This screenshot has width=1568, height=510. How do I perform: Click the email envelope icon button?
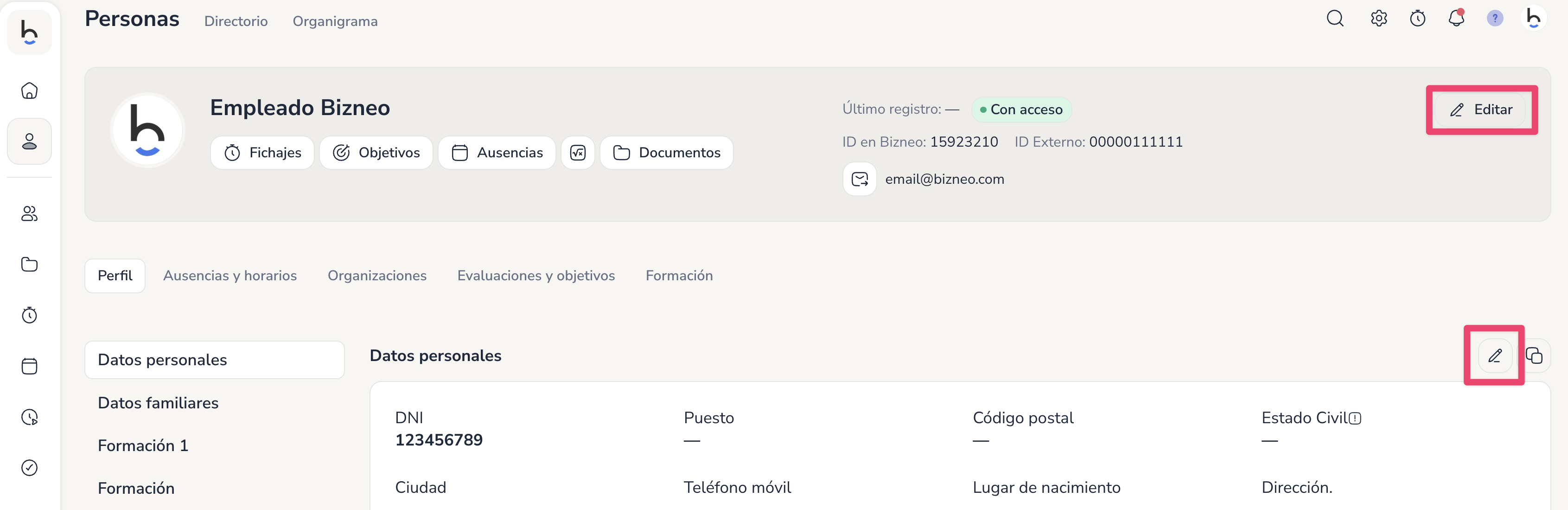pyautogui.click(x=860, y=179)
